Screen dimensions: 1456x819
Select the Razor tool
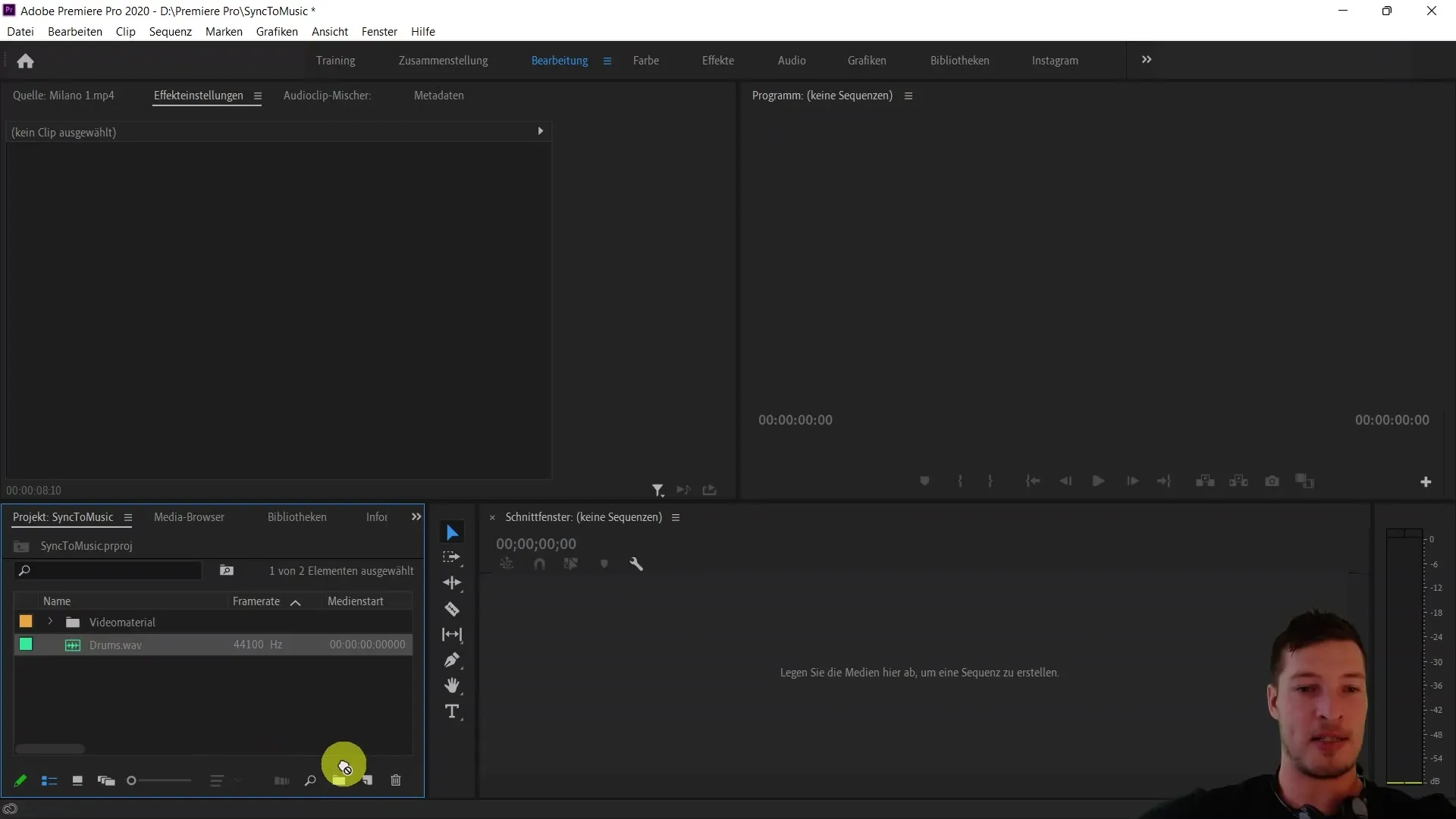coord(452,609)
